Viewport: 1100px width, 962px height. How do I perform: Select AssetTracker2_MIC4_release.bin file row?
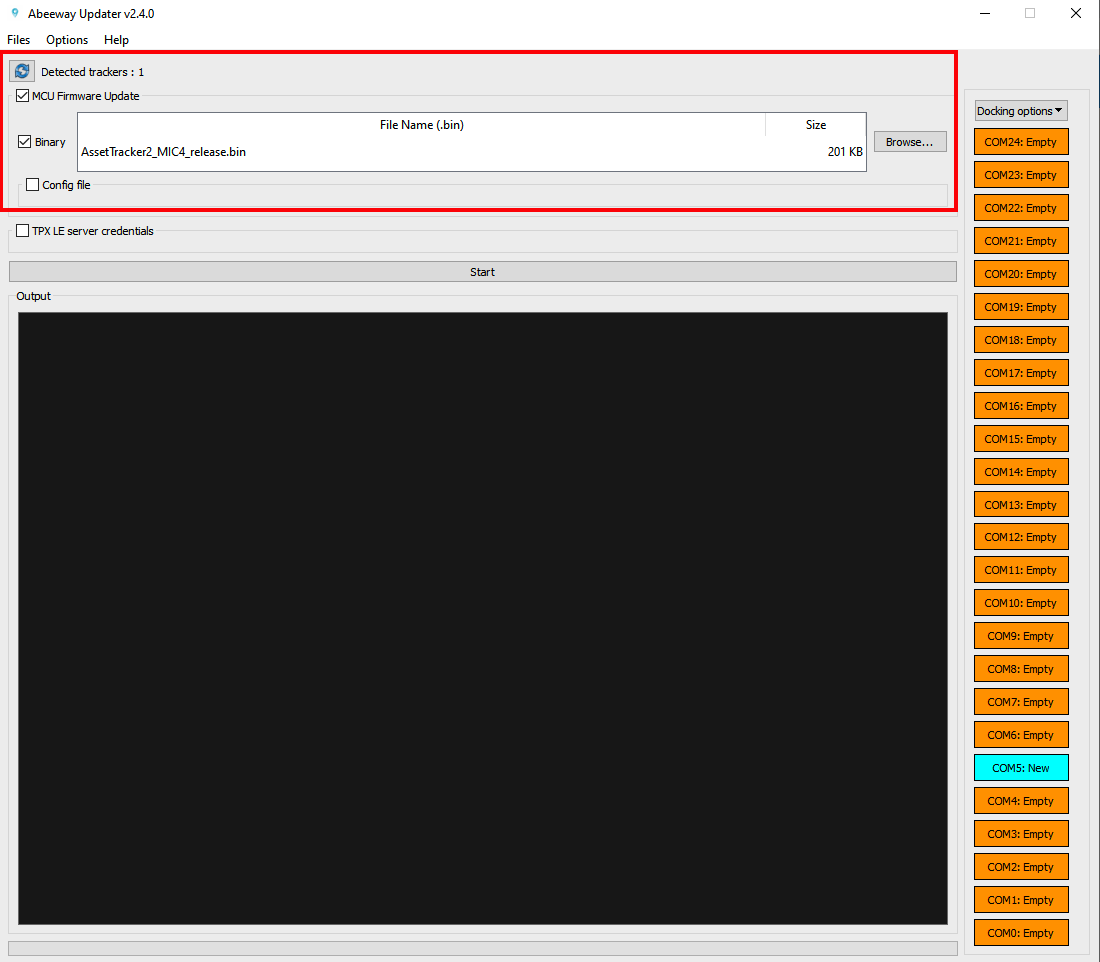click(471, 152)
